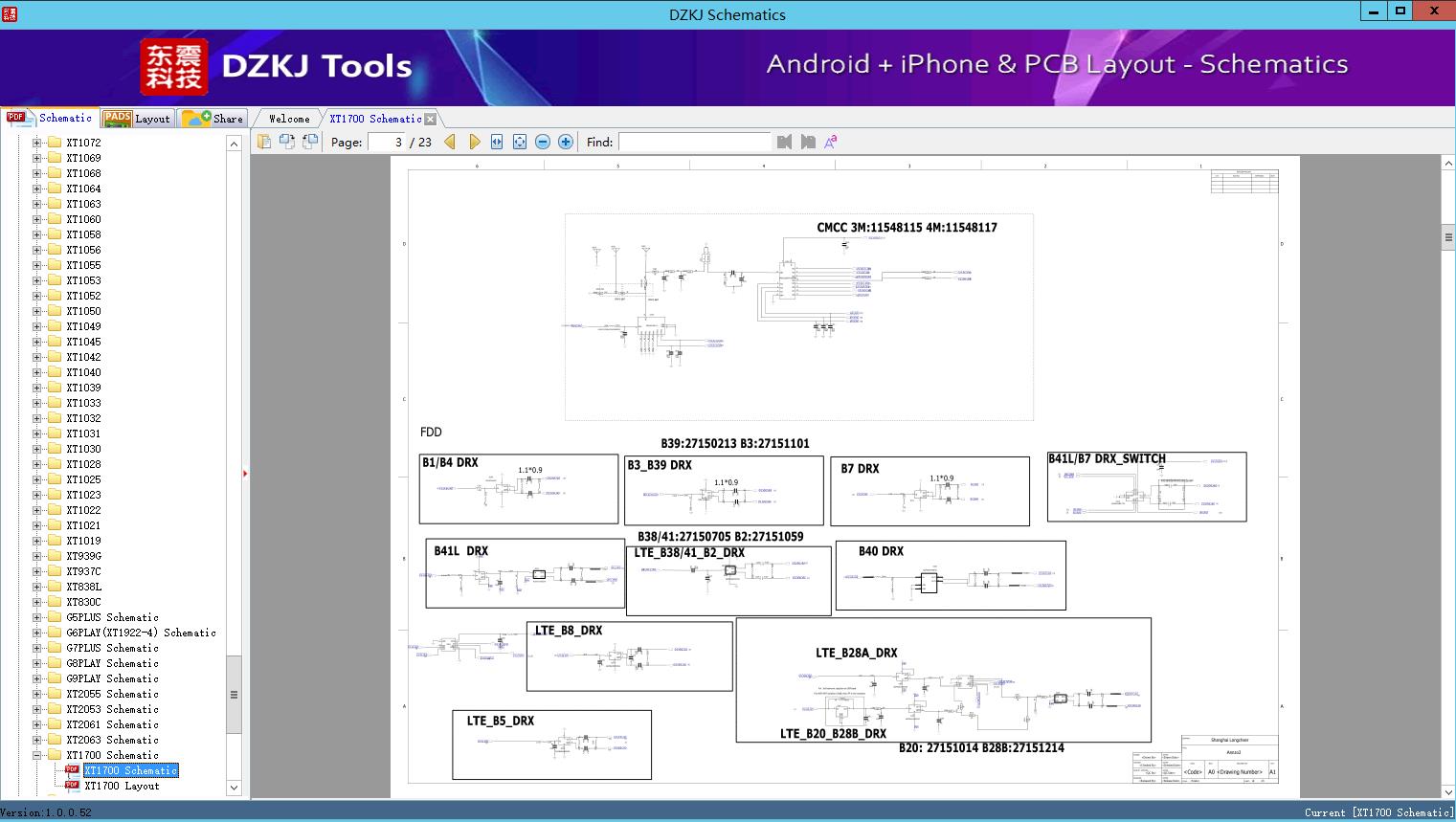Expand the XT1064 tree node
Screen dimensions: 1456x822
pyautogui.click(x=37, y=189)
